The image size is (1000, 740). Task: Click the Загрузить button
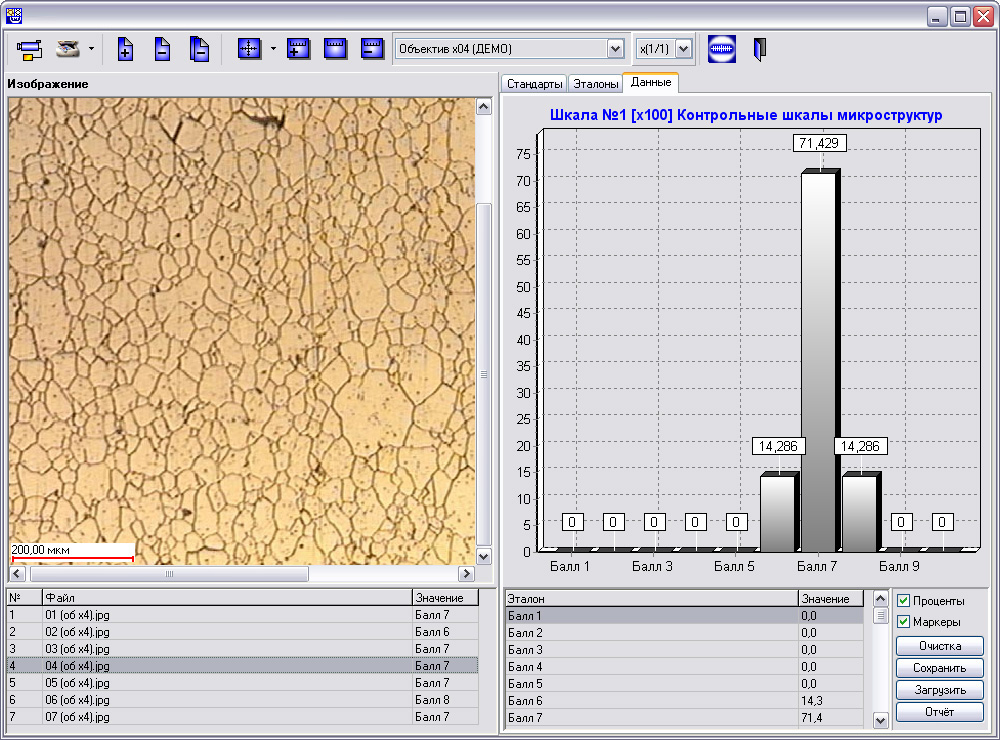point(939,690)
